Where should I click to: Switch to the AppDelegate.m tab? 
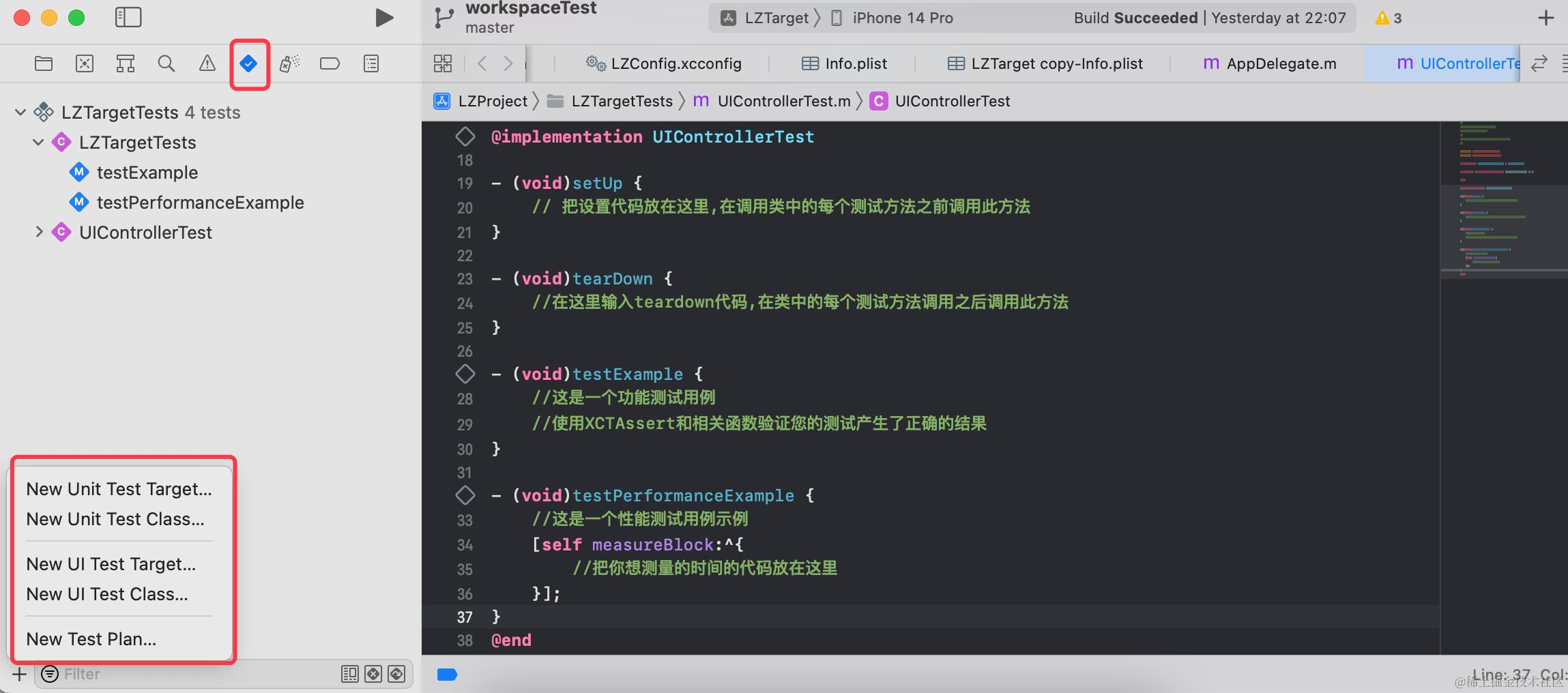(x=1269, y=63)
